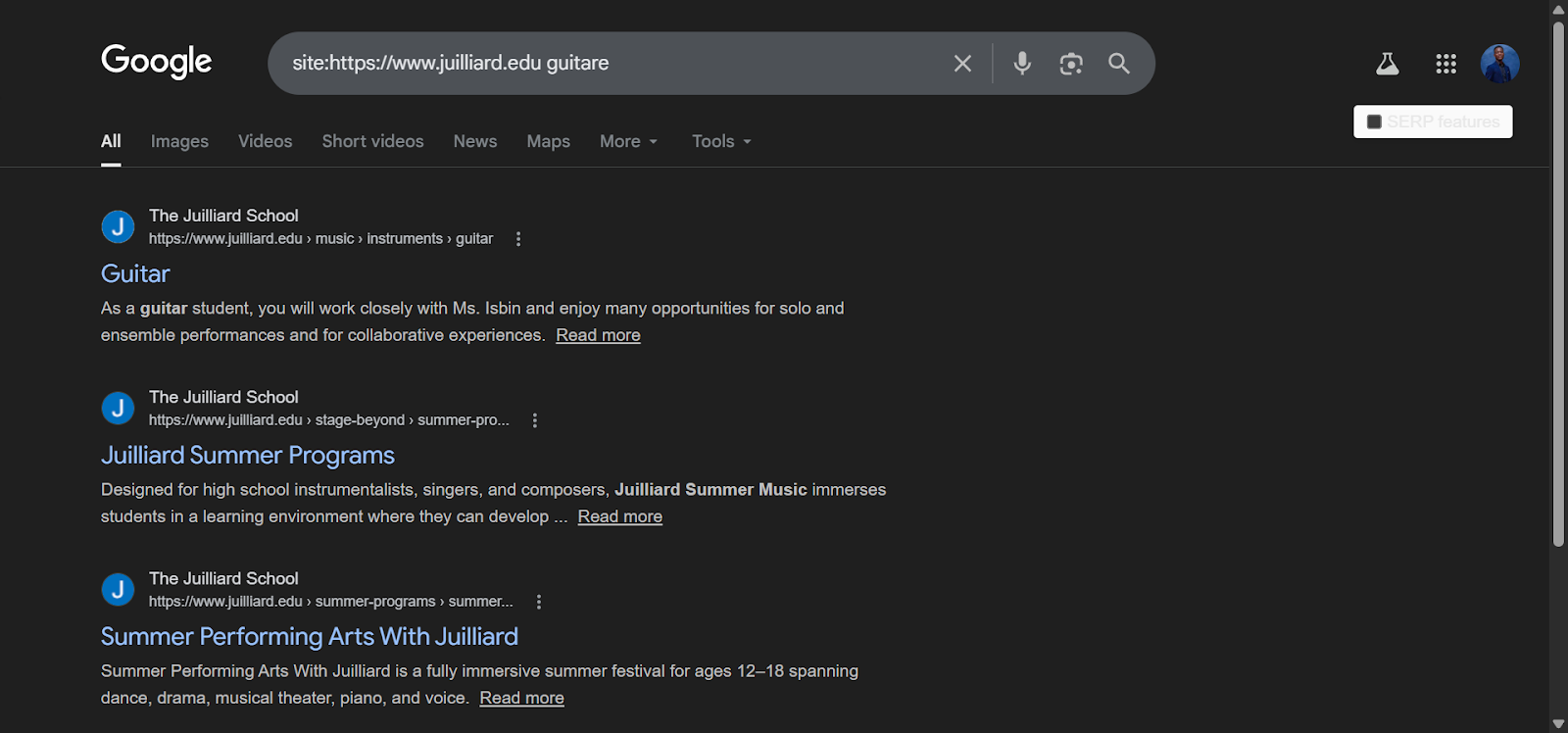
Task: Click the page vertical scrollbar thumb
Action: pos(1558,284)
